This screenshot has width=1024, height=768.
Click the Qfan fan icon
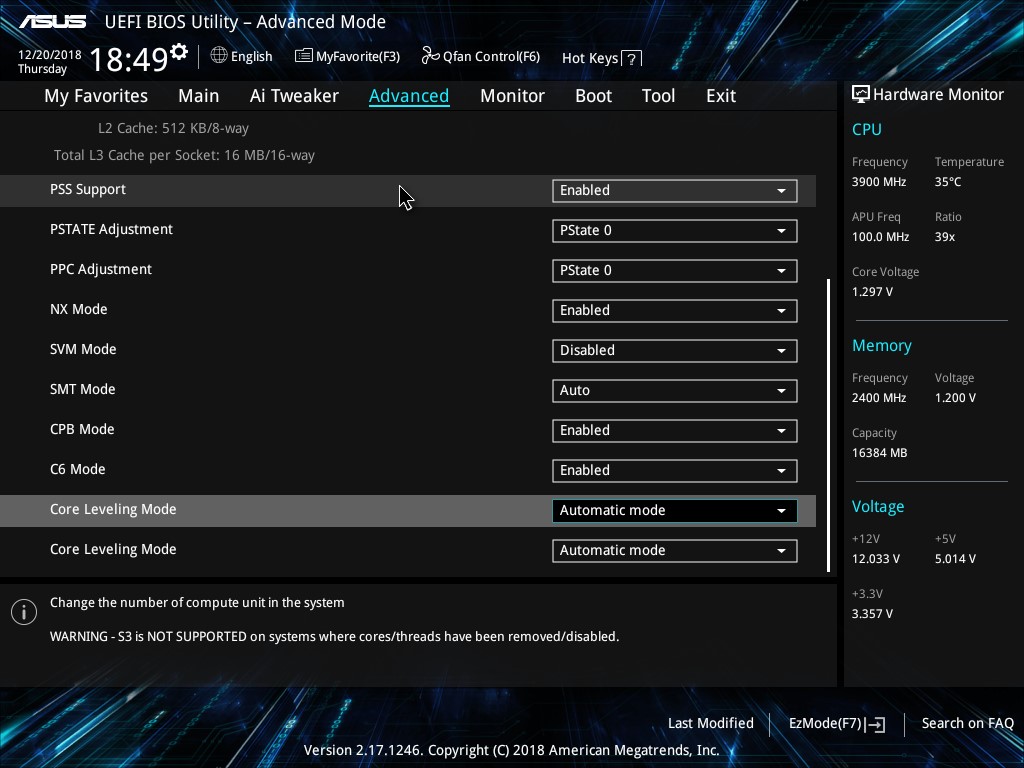pyautogui.click(x=430, y=56)
